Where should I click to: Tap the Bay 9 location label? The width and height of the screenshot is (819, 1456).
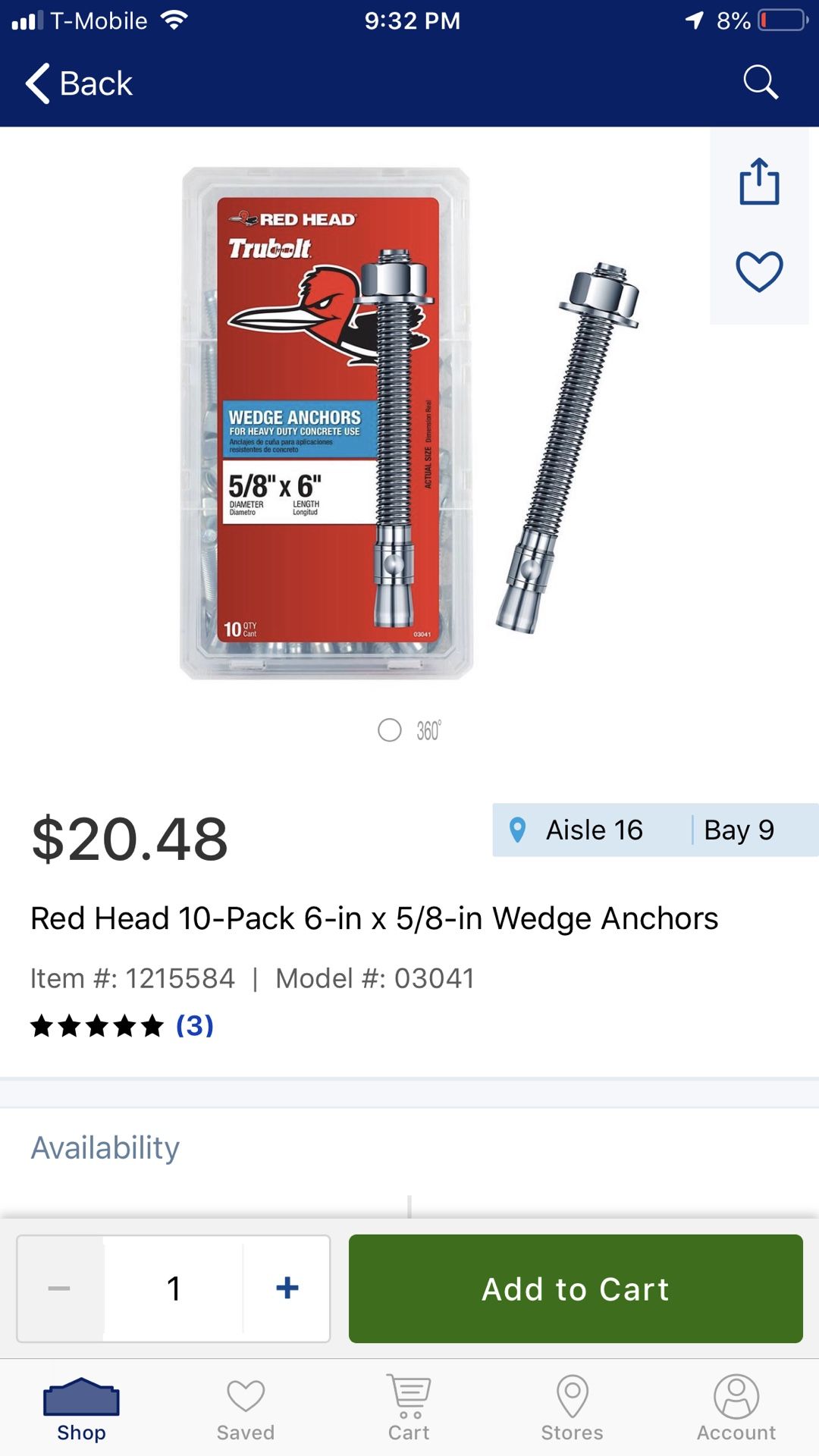pyautogui.click(x=739, y=830)
